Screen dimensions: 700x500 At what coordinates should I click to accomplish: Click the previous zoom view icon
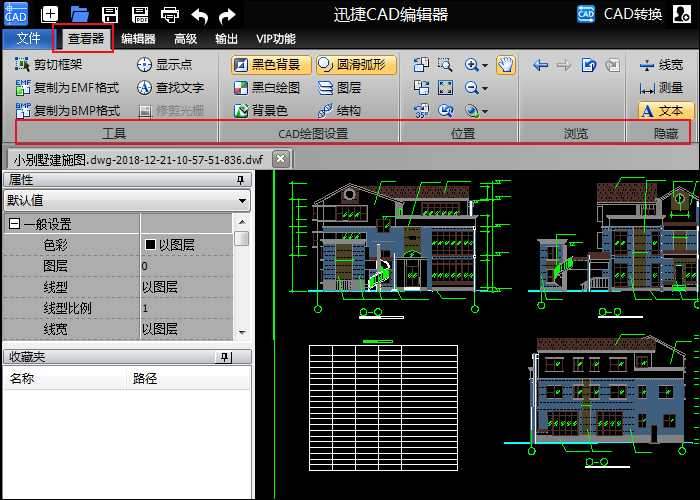coord(445,111)
